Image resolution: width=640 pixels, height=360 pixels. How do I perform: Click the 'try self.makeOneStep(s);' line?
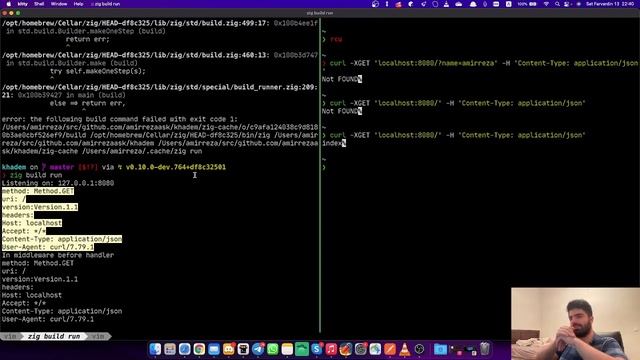pos(98,71)
